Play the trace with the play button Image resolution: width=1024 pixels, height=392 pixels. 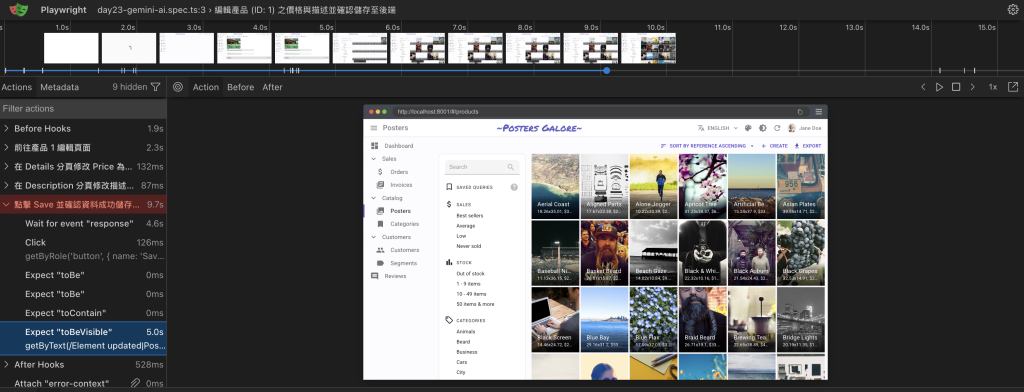click(x=939, y=87)
